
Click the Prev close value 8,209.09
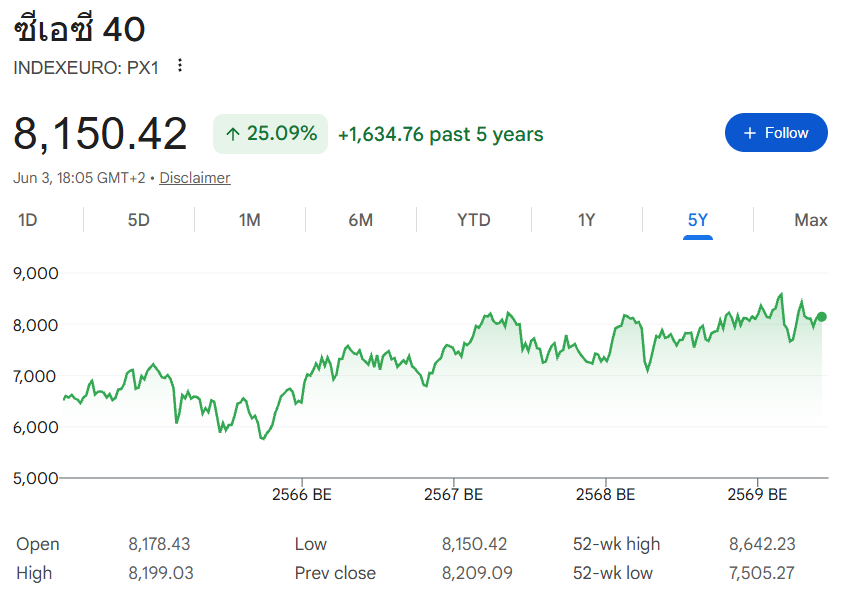[x=477, y=573]
